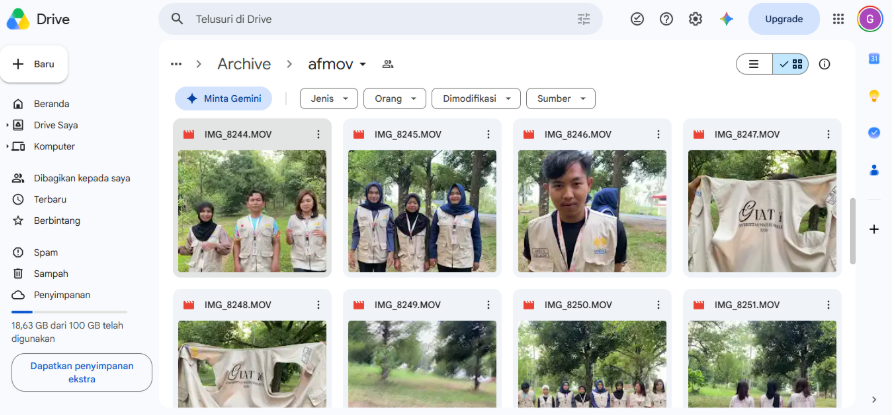Image resolution: width=895 pixels, height=415 pixels.
Task: Select the IMG_8250.MOV video thumbnail
Action: [592, 364]
